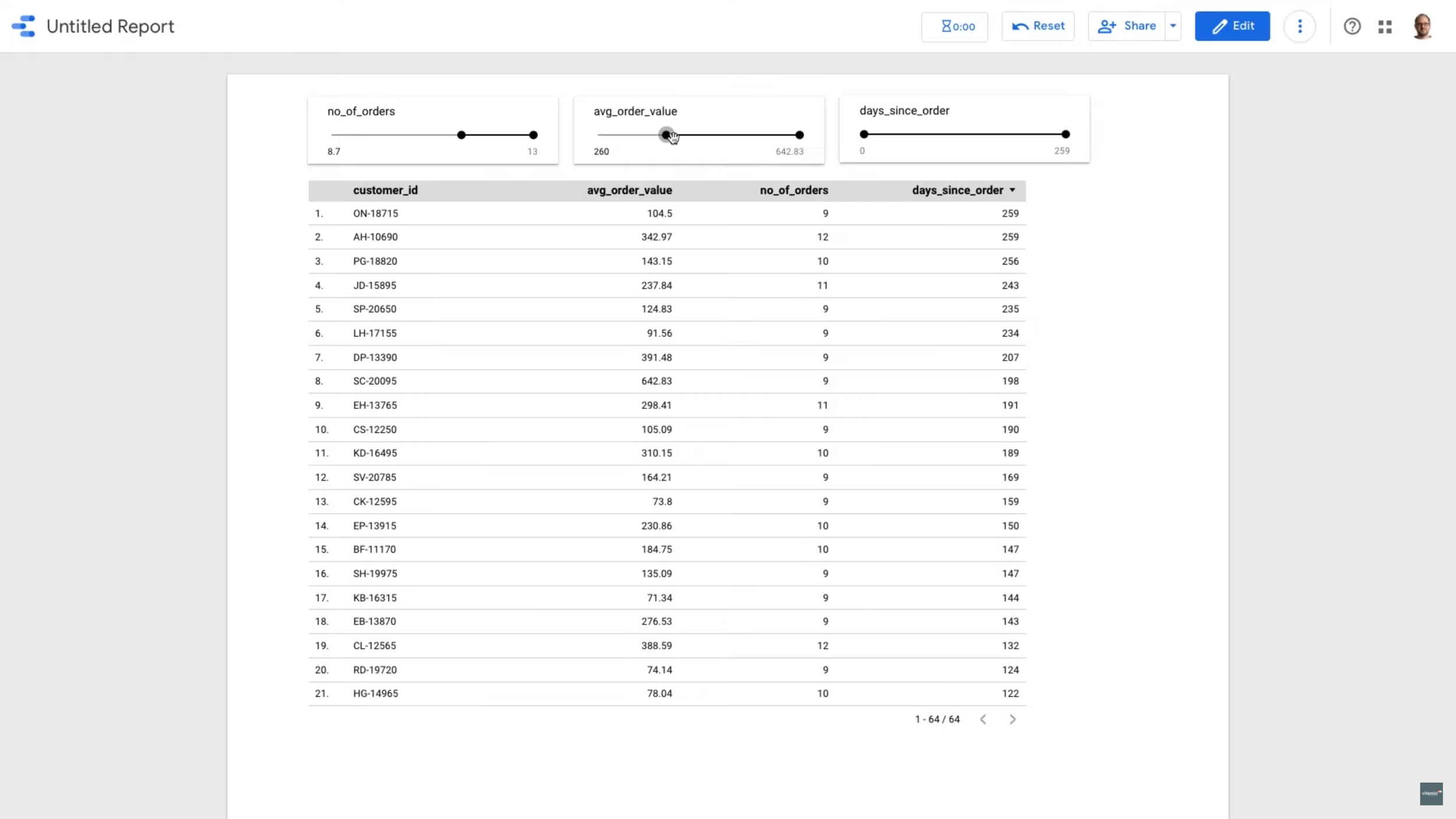Open the help question mark icon
1456x819 pixels.
pyautogui.click(x=1352, y=26)
